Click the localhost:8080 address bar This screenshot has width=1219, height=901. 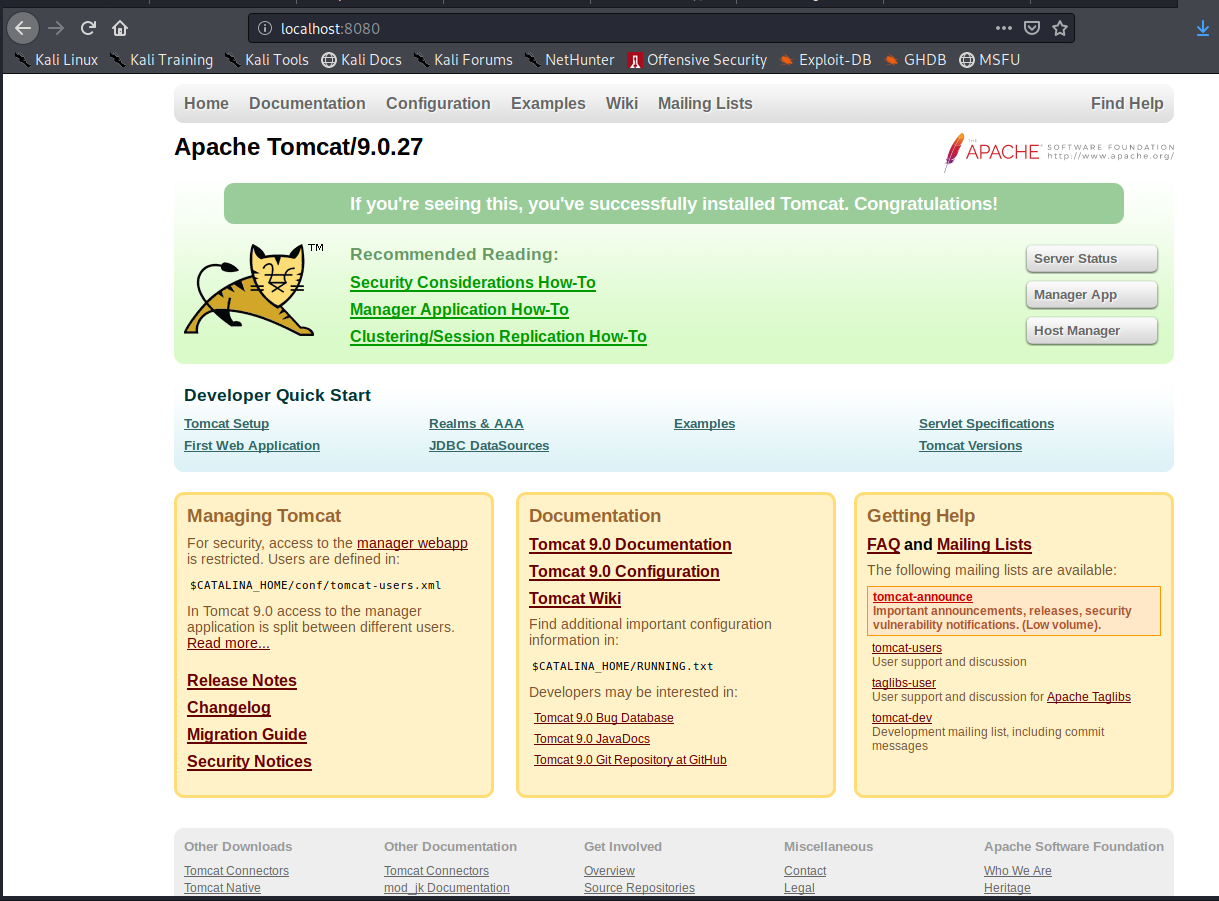pos(620,28)
